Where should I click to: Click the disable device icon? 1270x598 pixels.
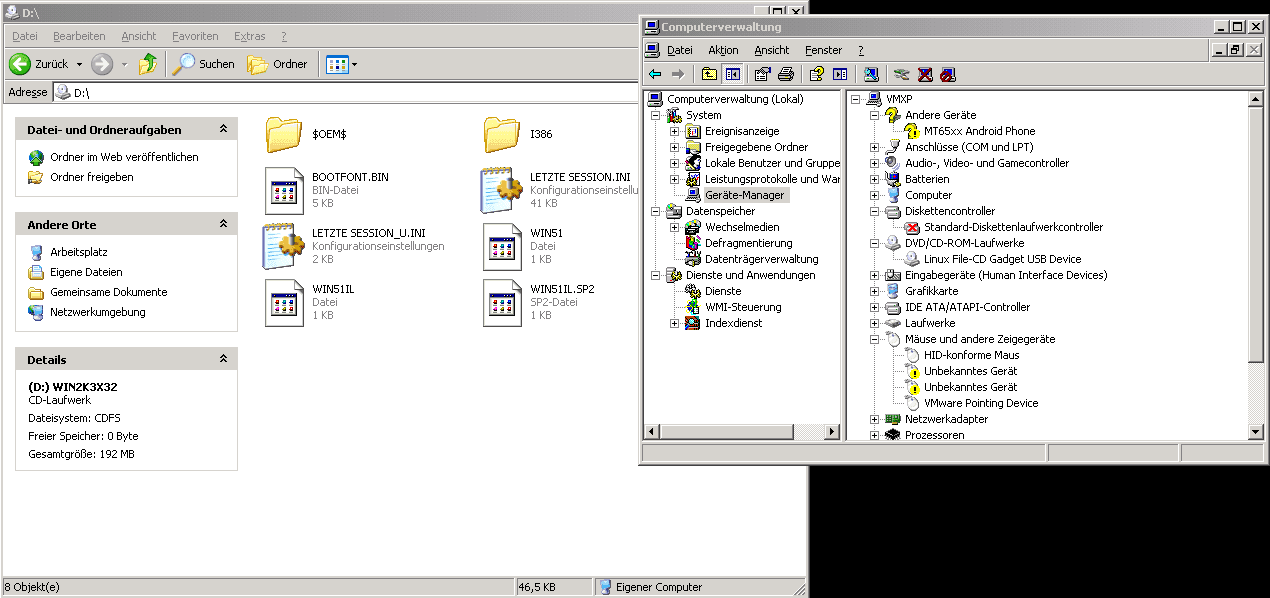coord(948,74)
